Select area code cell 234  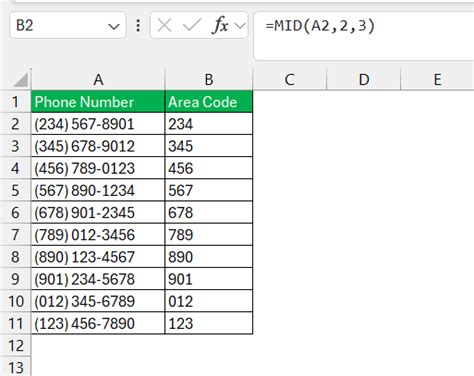click(x=209, y=124)
